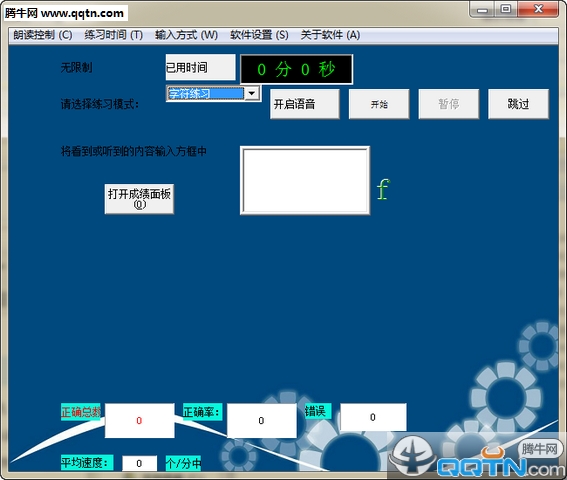Open the 关于软件 (A) menu

330,35
